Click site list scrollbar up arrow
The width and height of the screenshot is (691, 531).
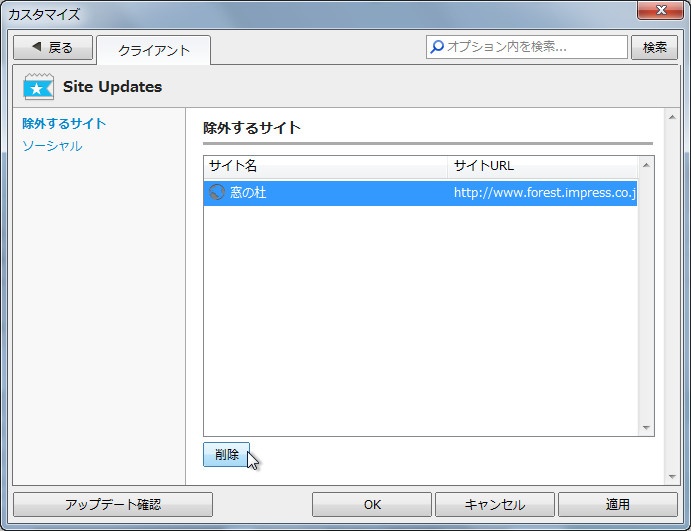[646, 165]
